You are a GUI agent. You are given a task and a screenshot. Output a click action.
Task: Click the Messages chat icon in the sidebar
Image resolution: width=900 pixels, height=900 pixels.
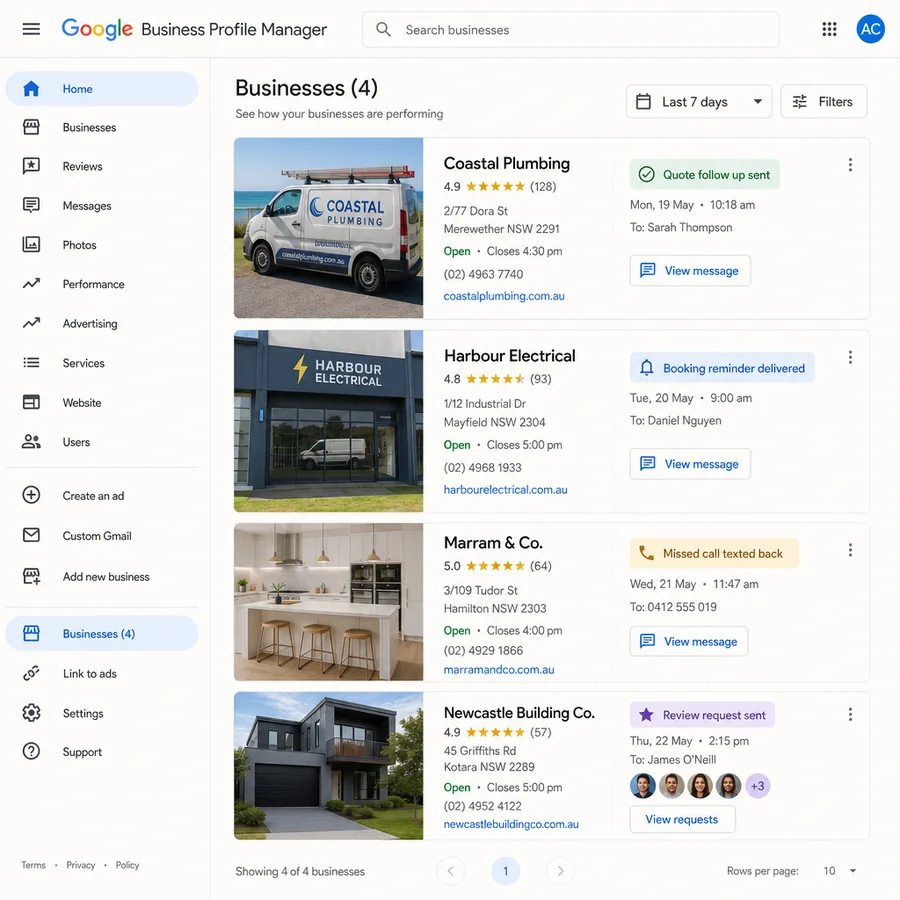click(31, 205)
